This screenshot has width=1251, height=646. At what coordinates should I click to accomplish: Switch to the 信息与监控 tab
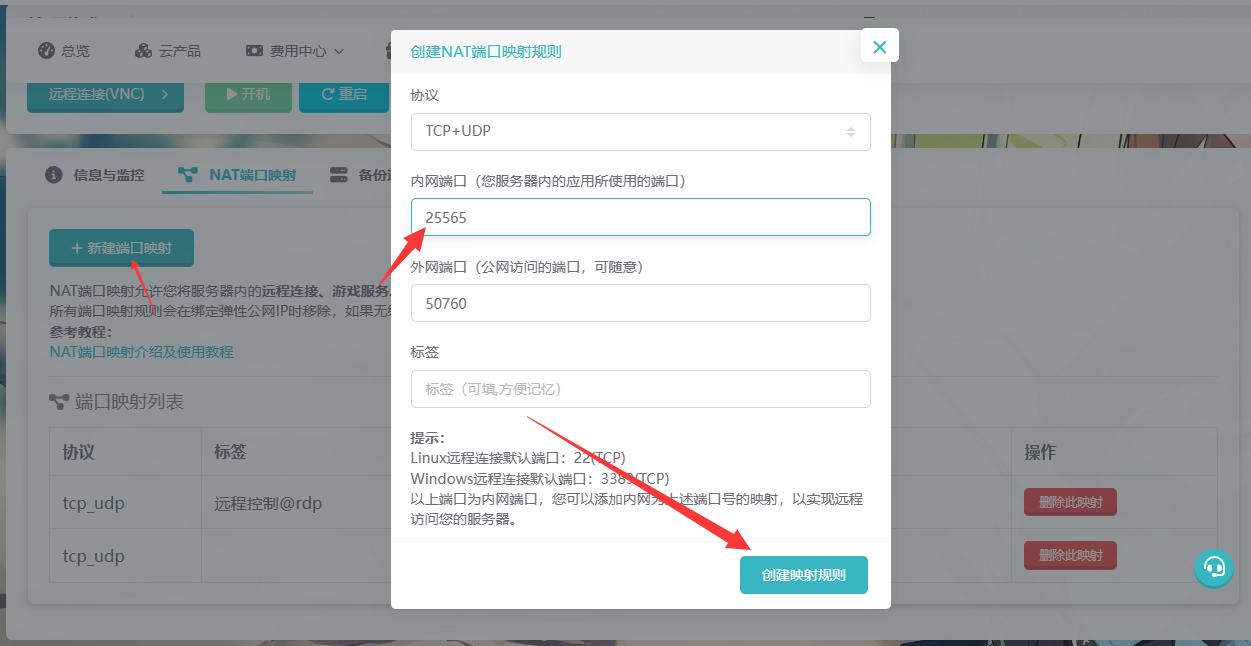(x=108, y=175)
